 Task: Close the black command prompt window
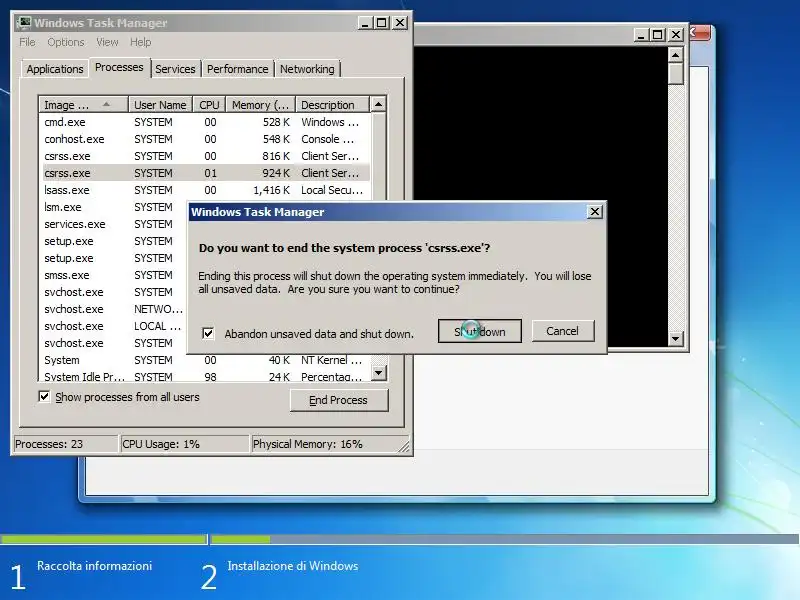click(676, 35)
